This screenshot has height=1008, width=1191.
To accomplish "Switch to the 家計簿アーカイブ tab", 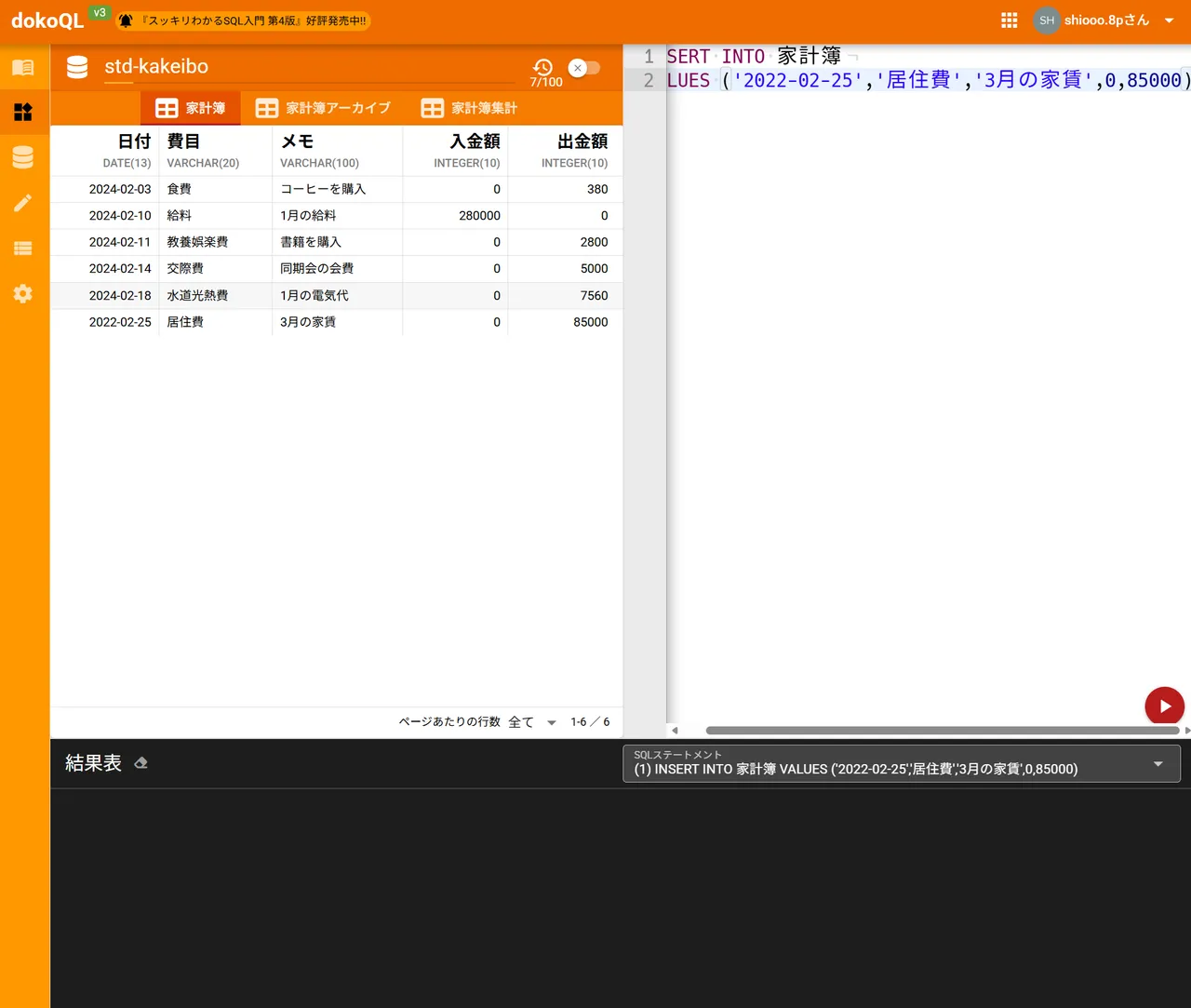I will pyautogui.click(x=323, y=108).
